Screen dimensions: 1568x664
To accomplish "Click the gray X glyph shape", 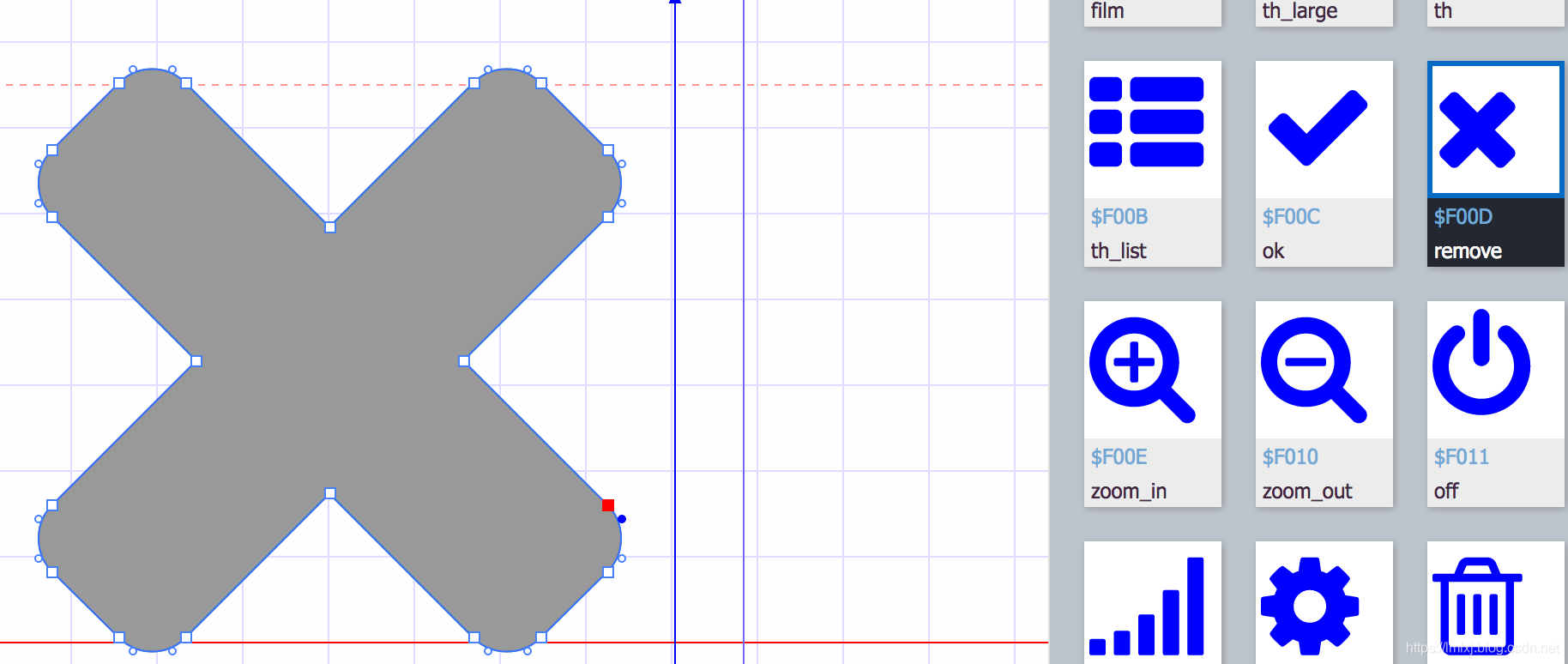I will 329,360.
